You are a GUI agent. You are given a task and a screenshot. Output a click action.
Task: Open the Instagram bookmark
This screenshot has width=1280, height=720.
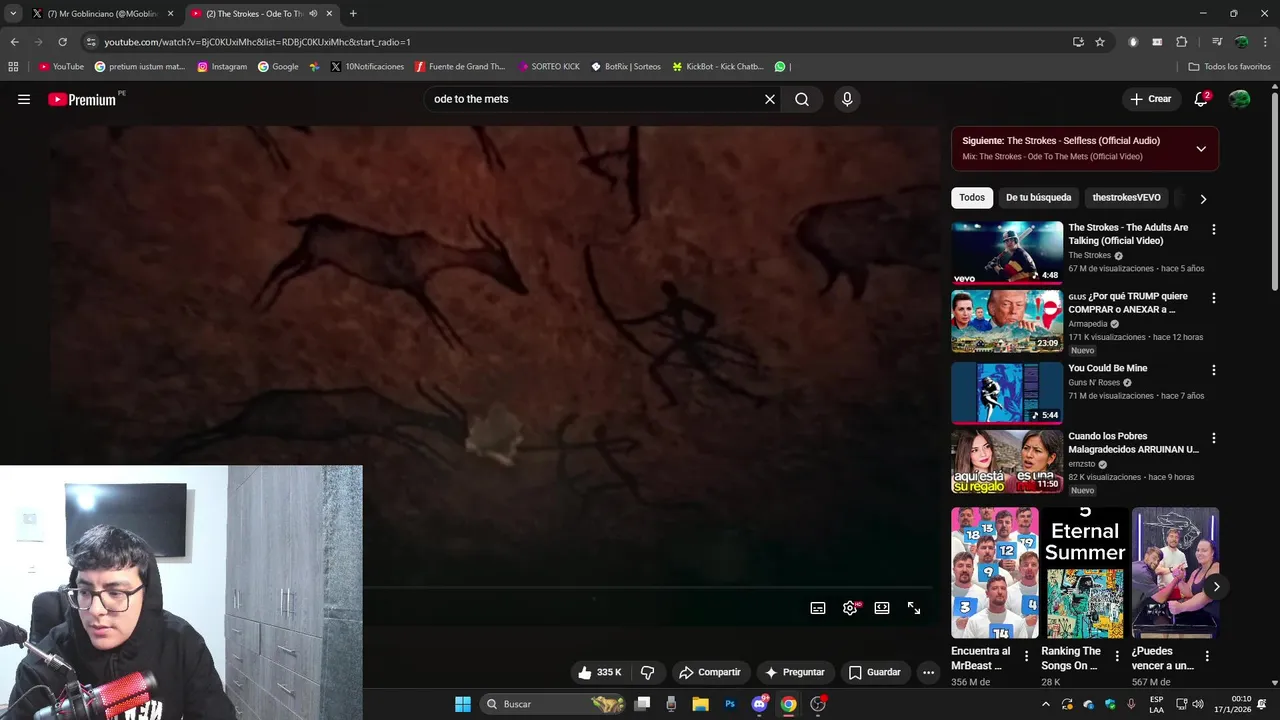click(x=222, y=67)
